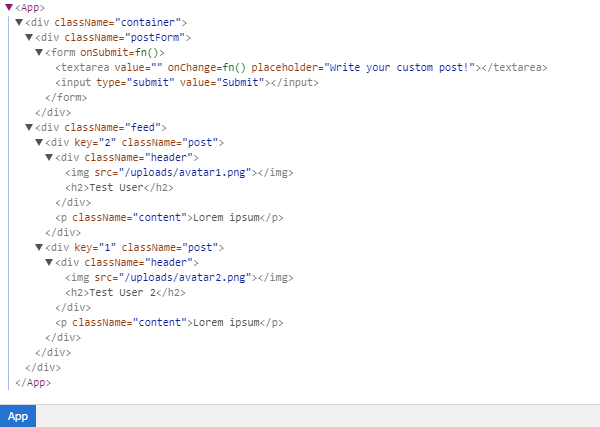This screenshot has width=600, height=427.
Task: Select the submit input element line
Action: [x=187, y=82]
